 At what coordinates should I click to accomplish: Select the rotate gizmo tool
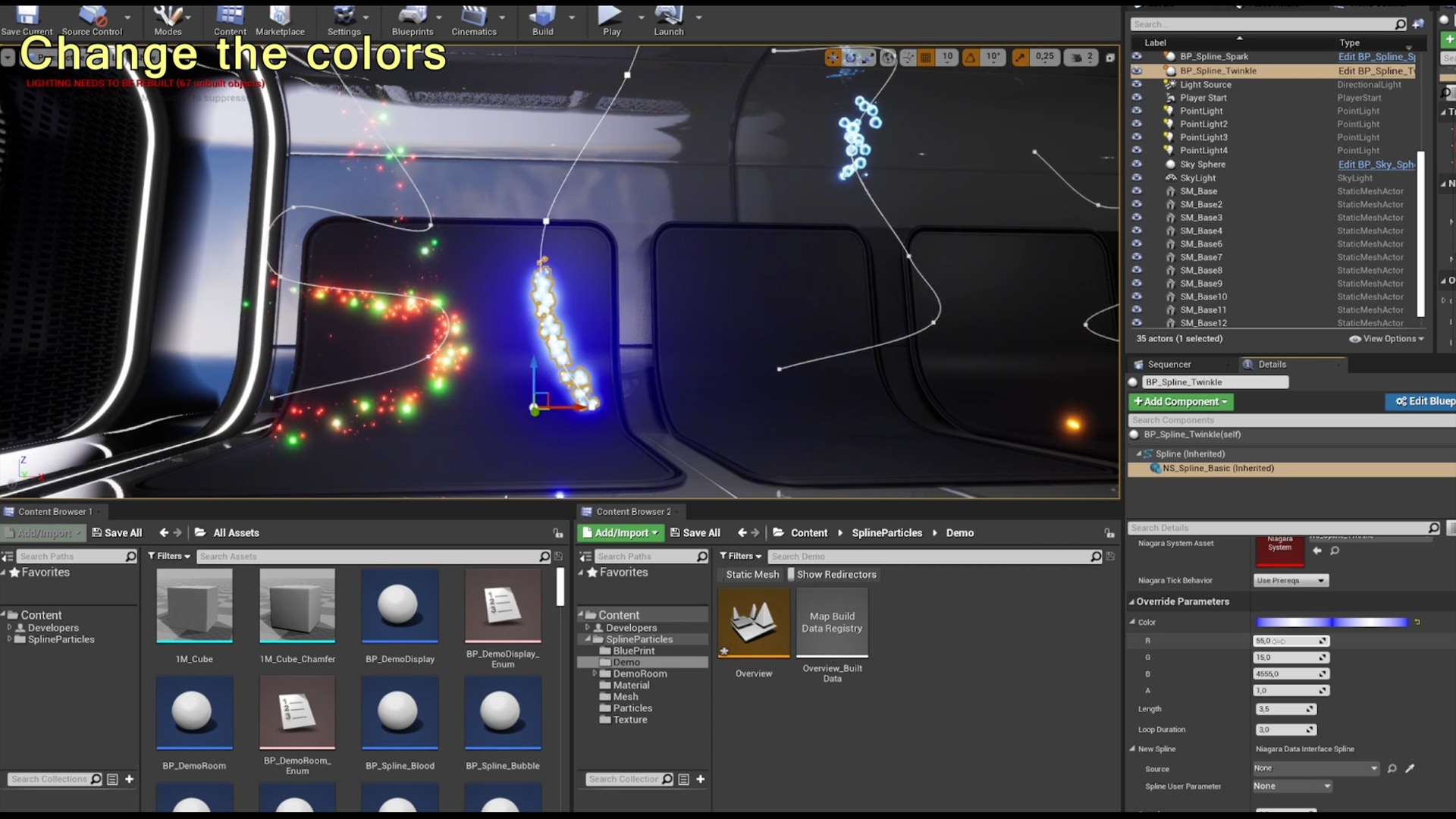tap(851, 58)
